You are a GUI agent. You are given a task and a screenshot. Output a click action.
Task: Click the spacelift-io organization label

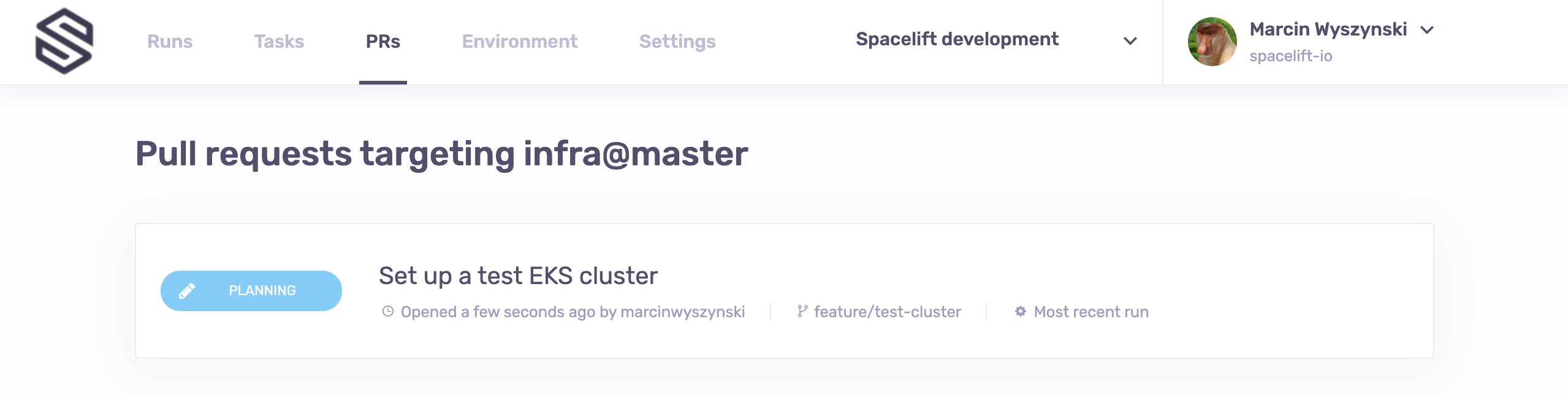pyautogui.click(x=1290, y=56)
